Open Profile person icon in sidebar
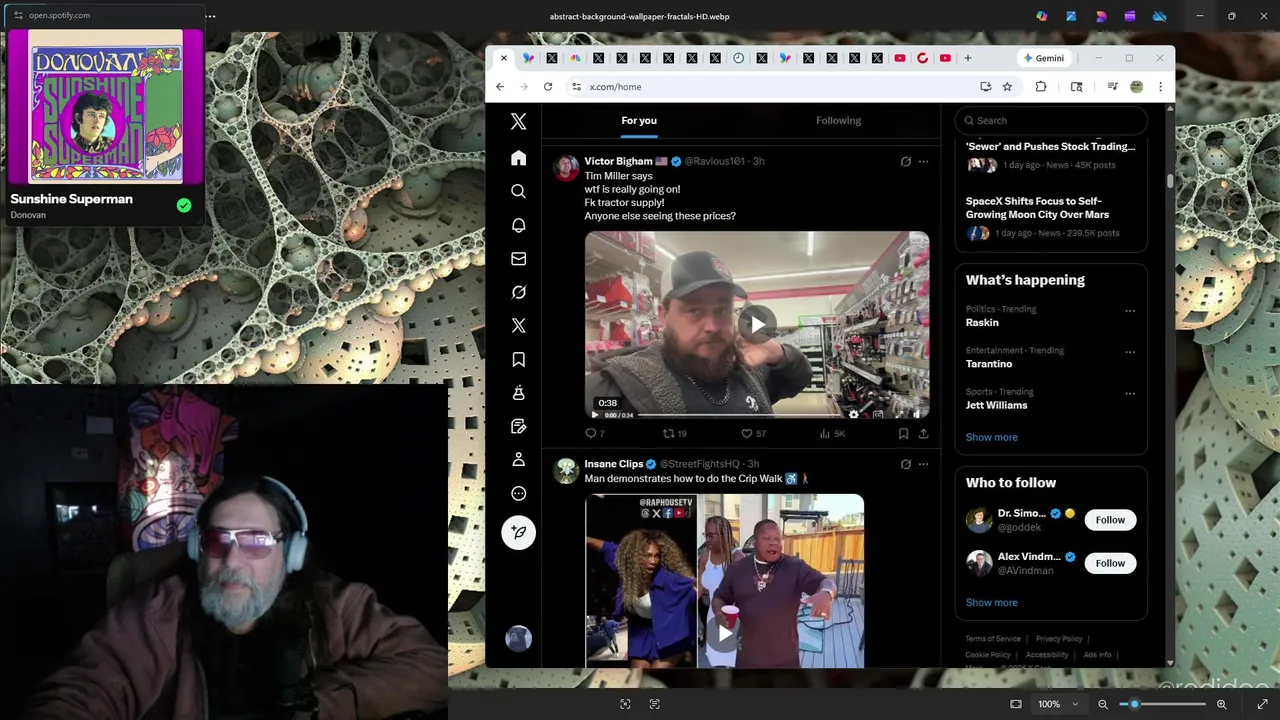 point(518,459)
